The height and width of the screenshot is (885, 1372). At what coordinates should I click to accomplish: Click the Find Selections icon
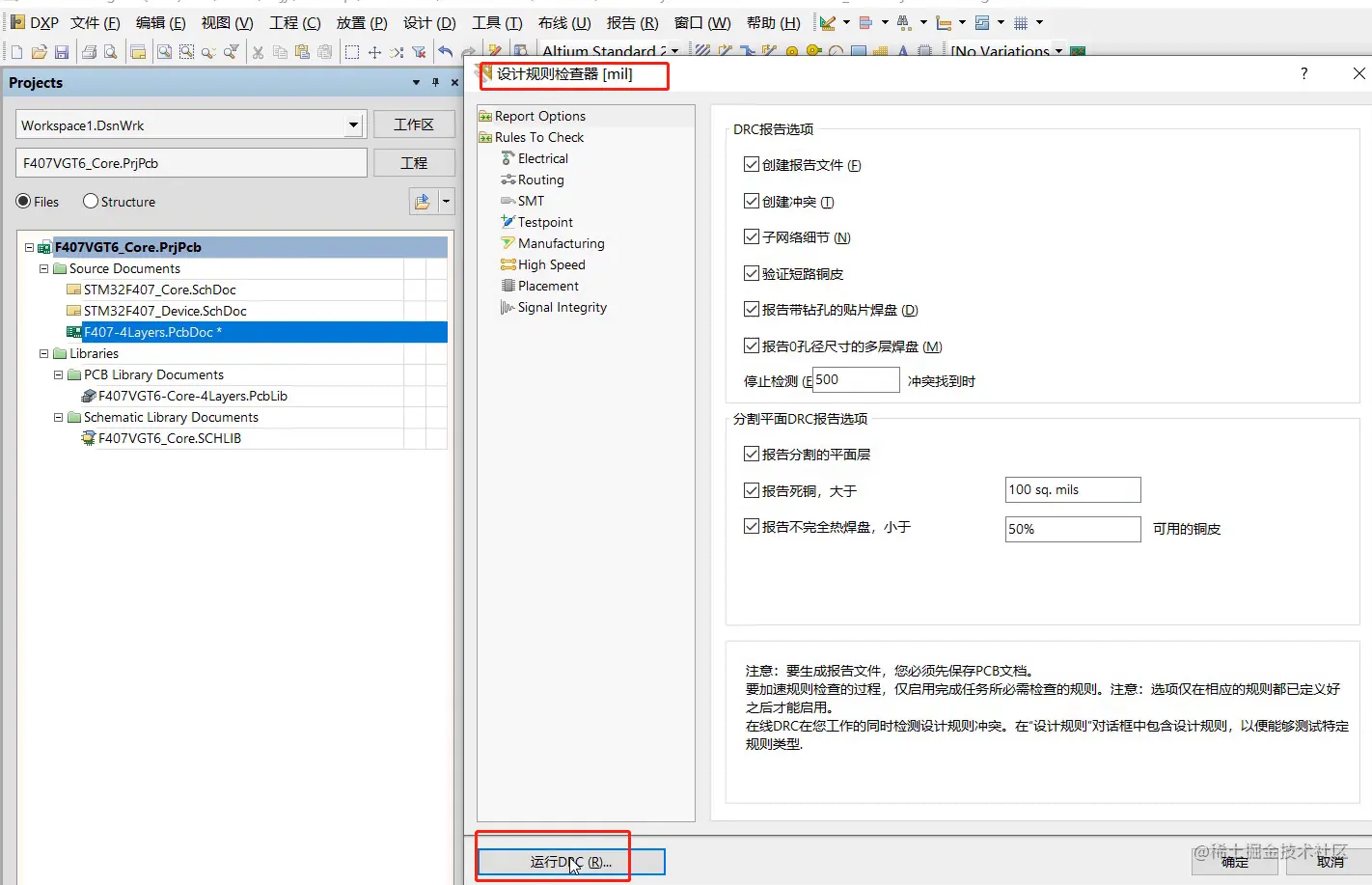coord(904,22)
